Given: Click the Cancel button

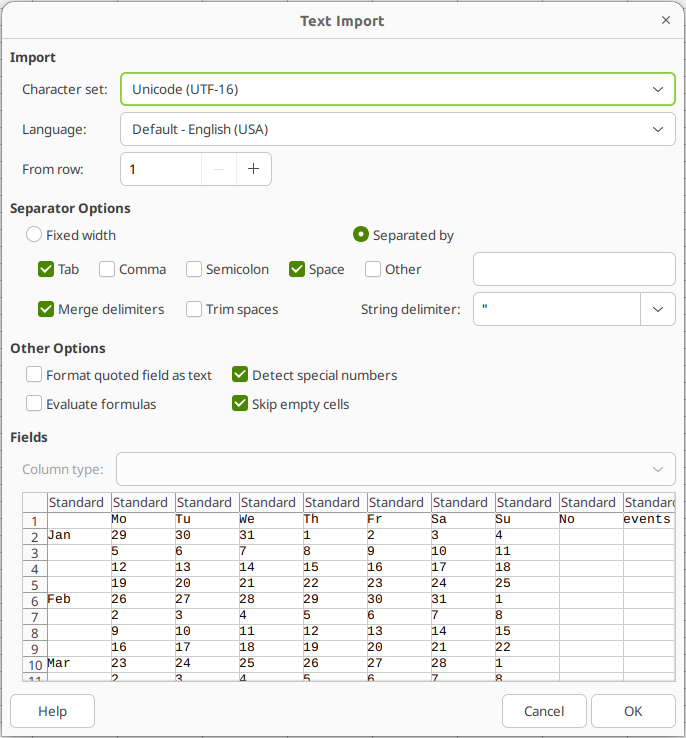Looking at the screenshot, I should pyautogui.click(x=544, y=711).
